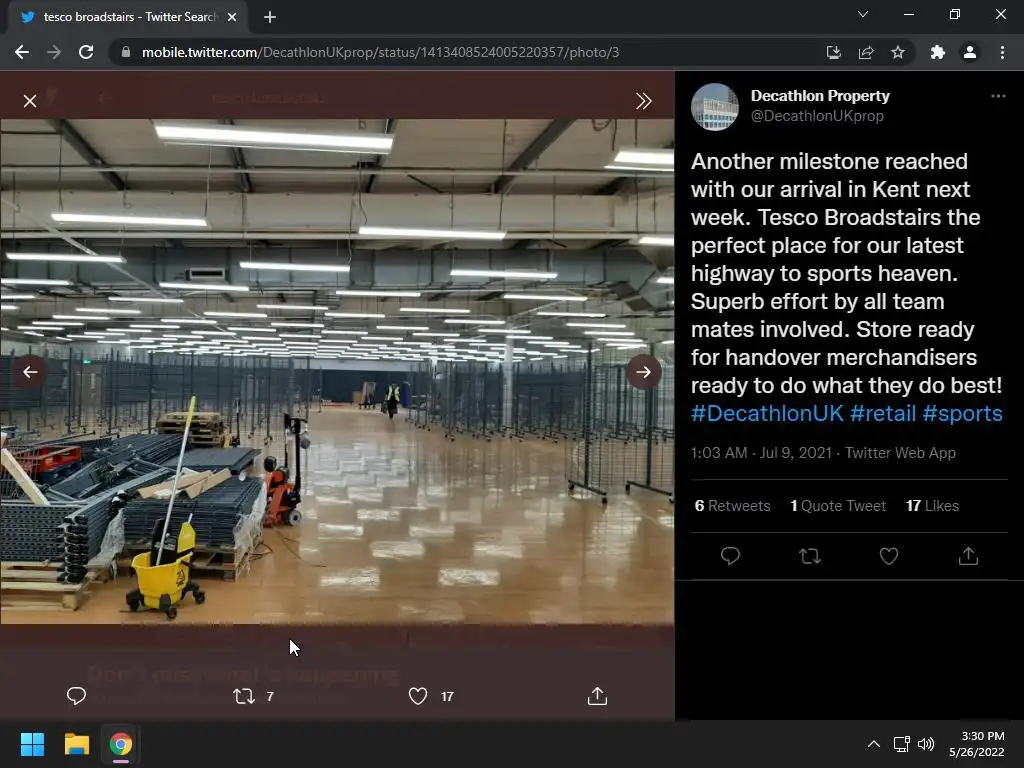Image resolution: width=1024 pixels, height=768 pixels.
Task: Click the Twitter Web App source link
Action: click(x=900, y=453)
